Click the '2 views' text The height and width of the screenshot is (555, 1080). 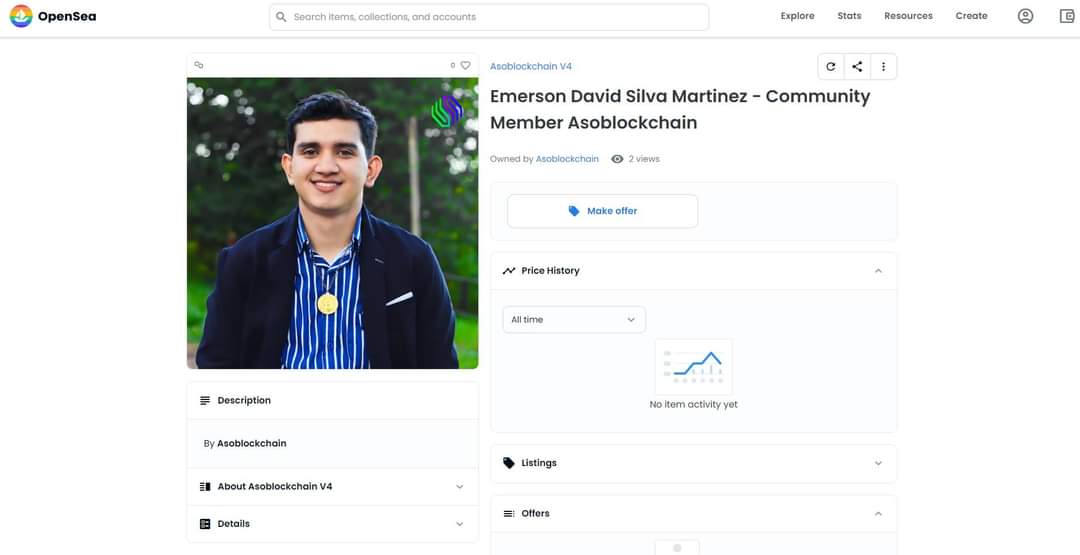643,159
